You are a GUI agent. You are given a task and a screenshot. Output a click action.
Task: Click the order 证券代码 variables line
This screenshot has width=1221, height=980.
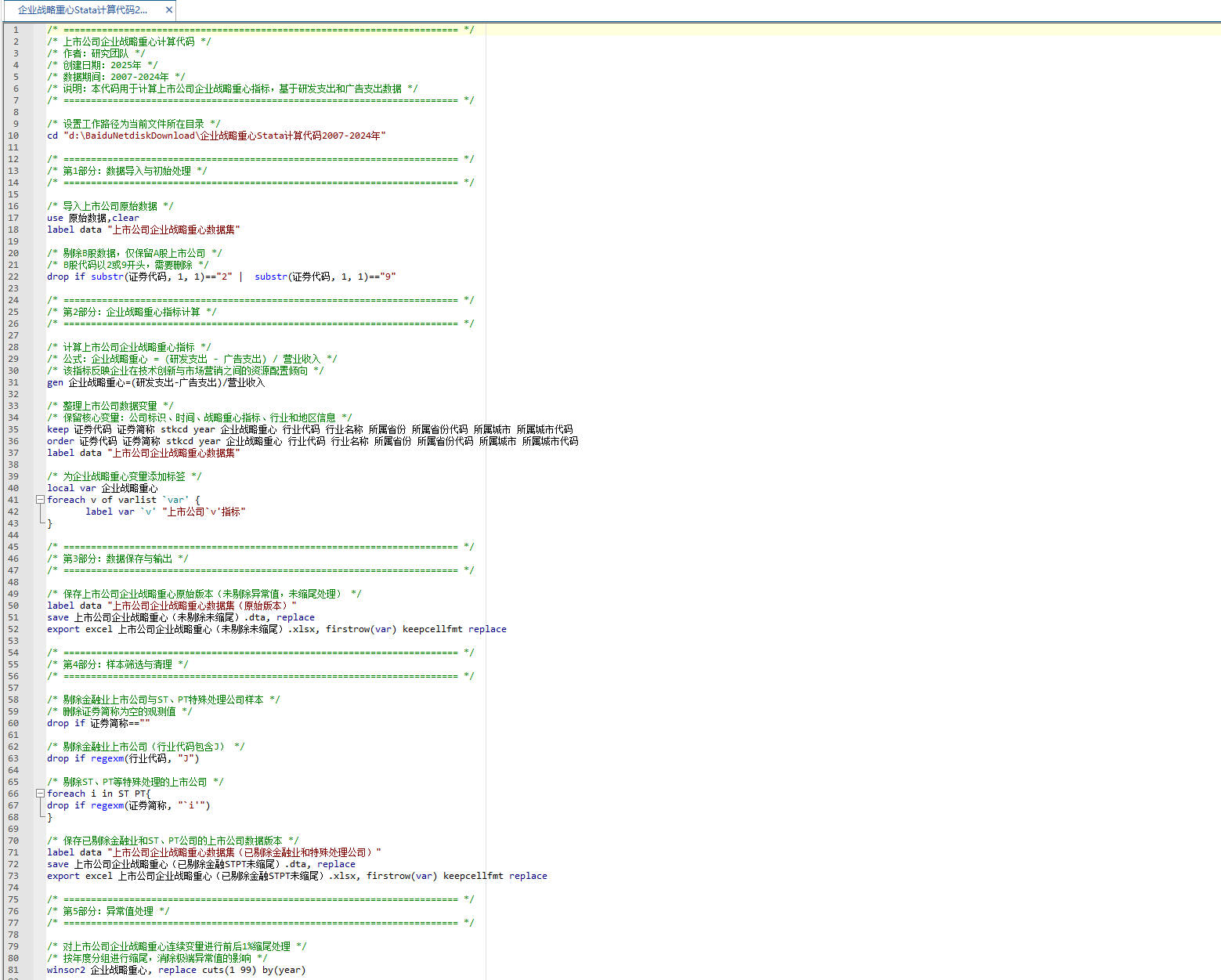coord(312,441)
